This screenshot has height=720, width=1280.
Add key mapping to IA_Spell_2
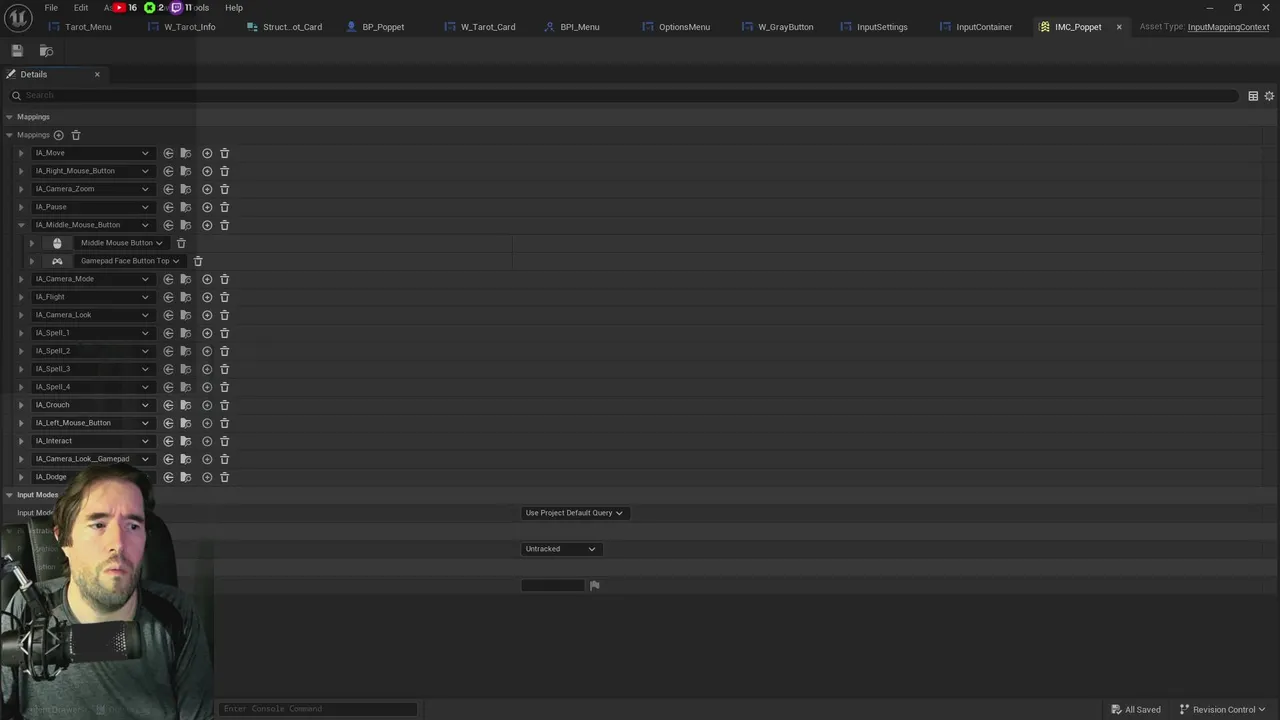tap(207, 351)
